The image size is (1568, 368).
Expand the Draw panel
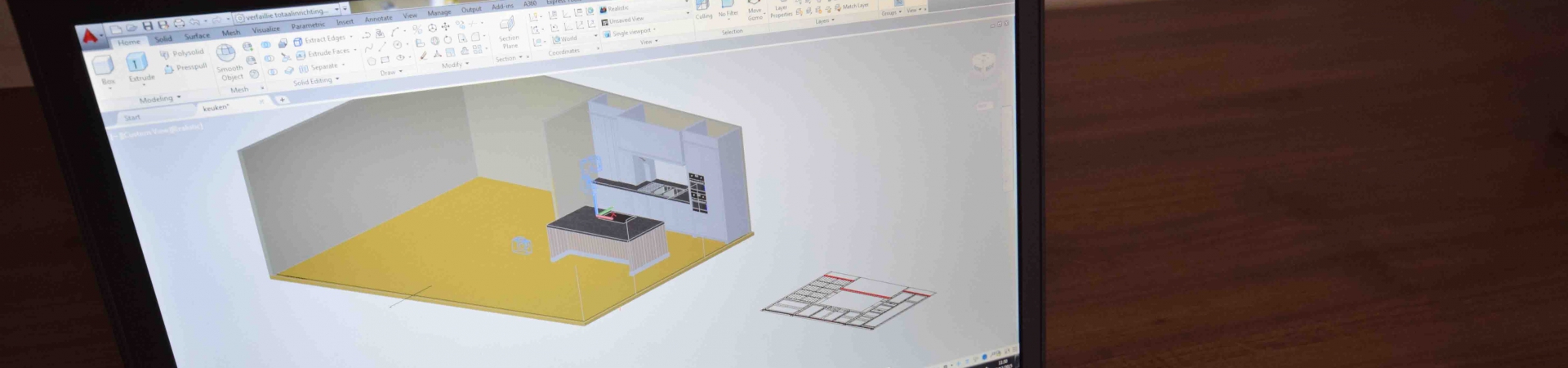(x=390, y=73)
